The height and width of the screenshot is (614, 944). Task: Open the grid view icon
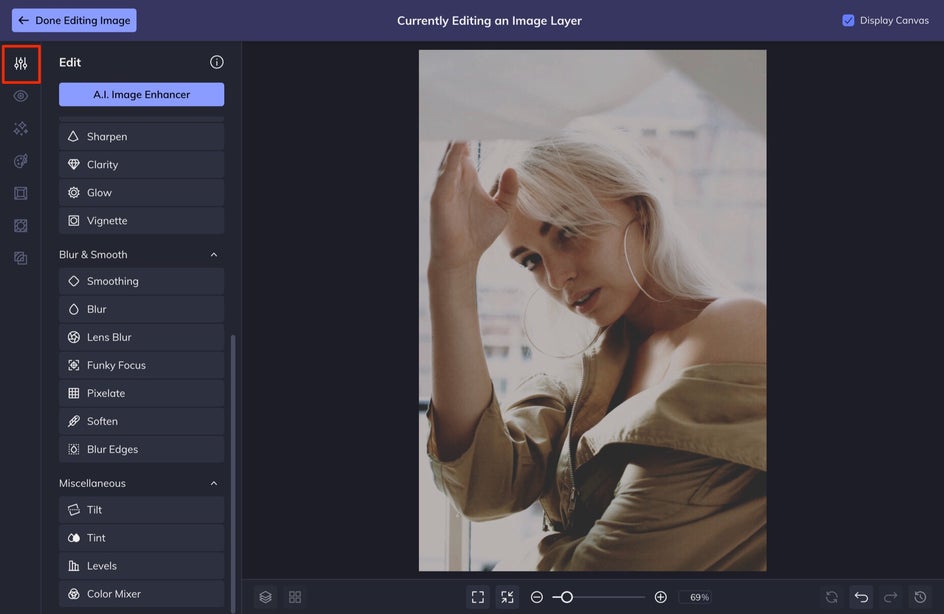[295, 597]
